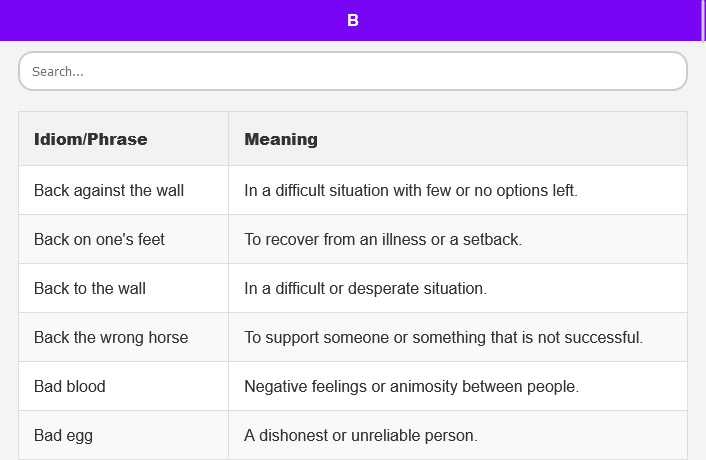Select the 'Back the wrong horse' idiom
The height and width of the screenshot is (460, 706).
(x=111, y=337)
